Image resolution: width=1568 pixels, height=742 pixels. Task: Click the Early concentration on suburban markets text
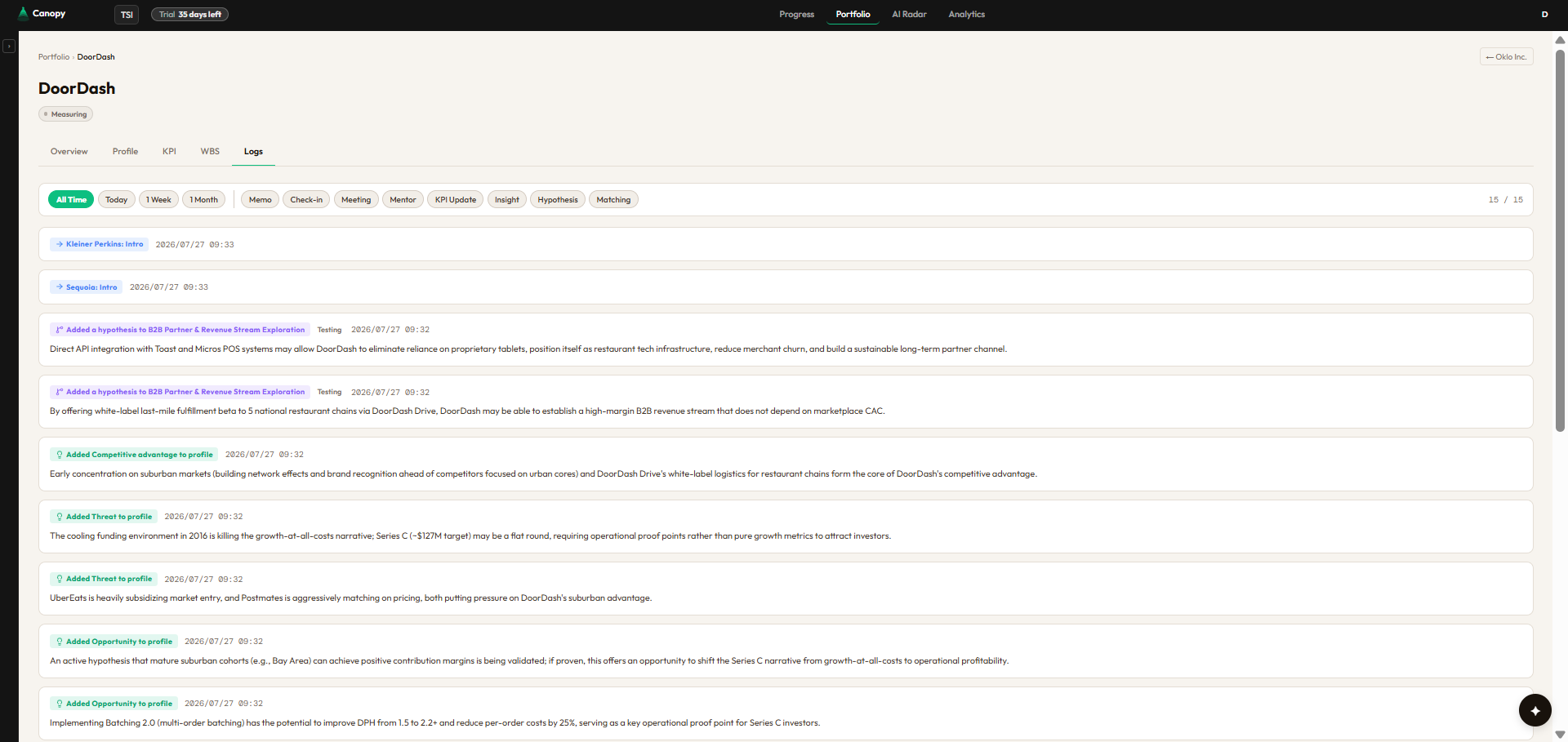pyautogui.click(x=543, y=473)
